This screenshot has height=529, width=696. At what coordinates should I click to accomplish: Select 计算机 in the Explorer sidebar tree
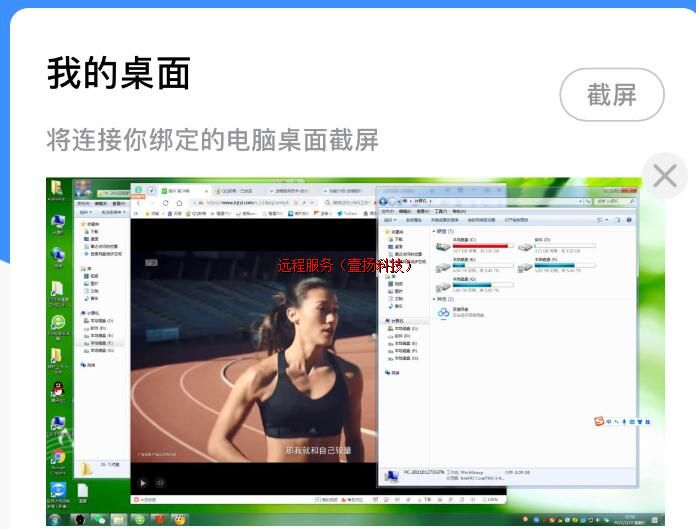[395, 320]
